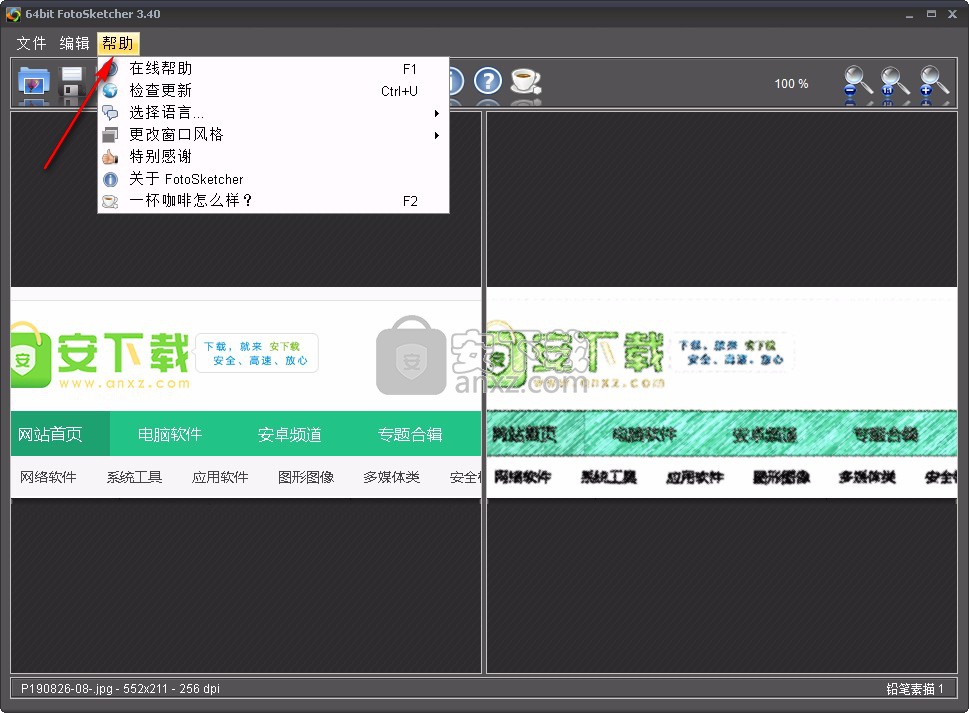Screen dimensions: 969x713
Task: Open 关于 FotoSketcher about entry
Action: point(273,179)
